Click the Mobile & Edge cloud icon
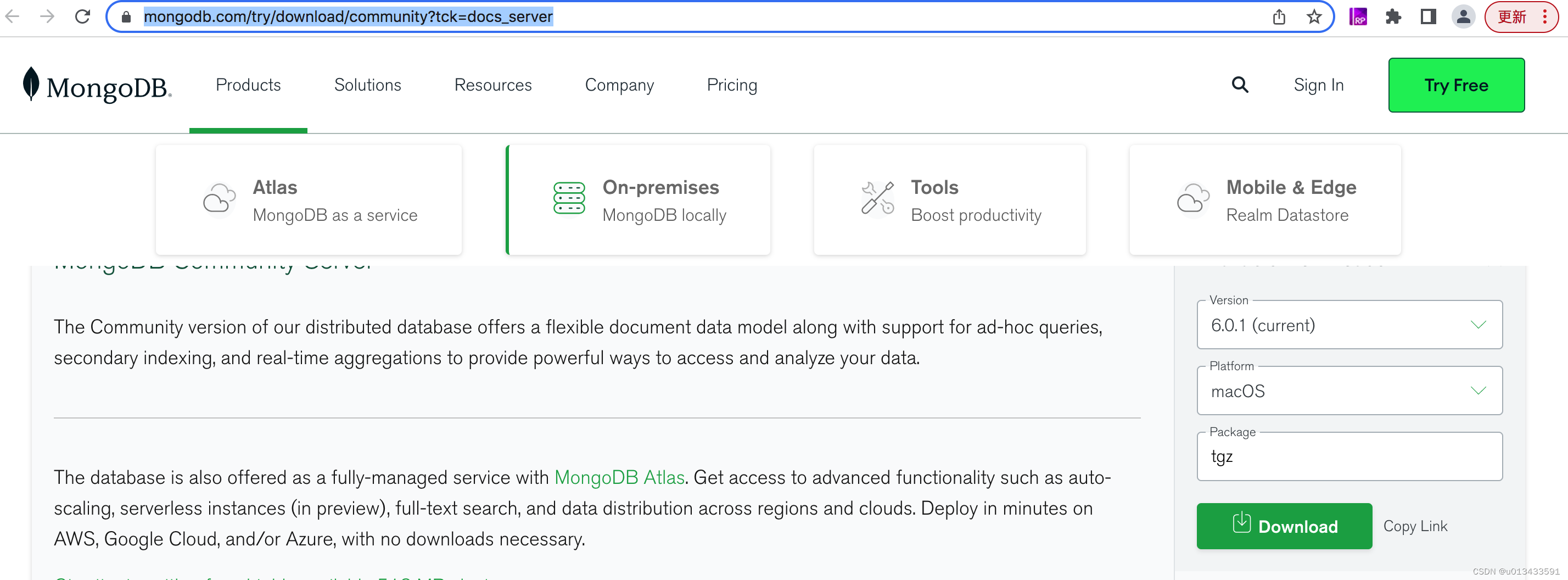Image resolution: width=1568 pixels, height=580 pixels. 1193,199
